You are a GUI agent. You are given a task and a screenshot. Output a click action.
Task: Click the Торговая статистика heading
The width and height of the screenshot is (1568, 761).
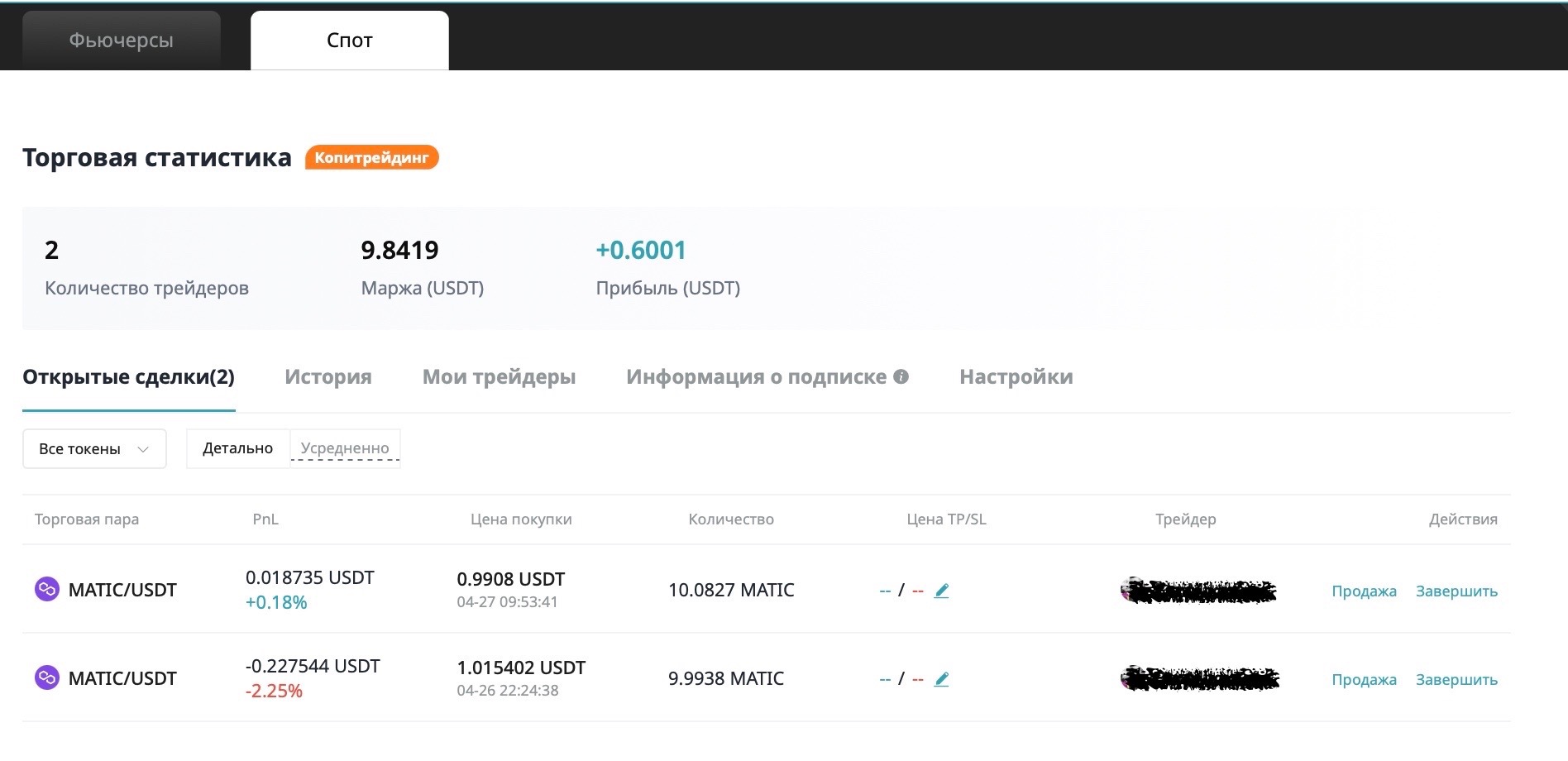click(157, 157)
